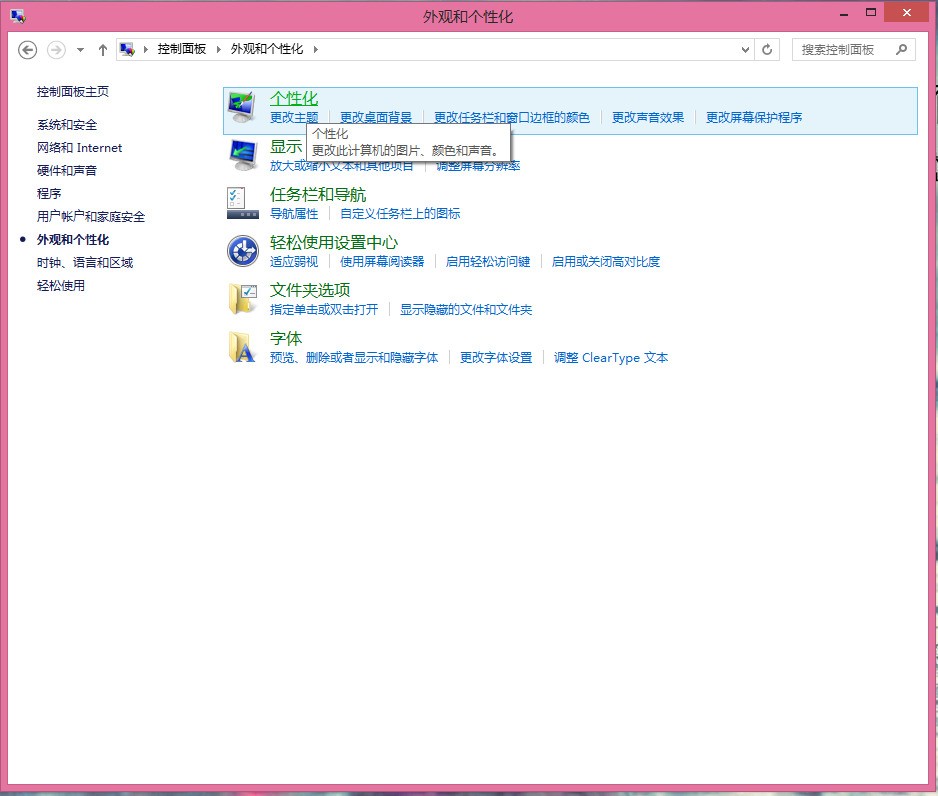Open the address bar history dropdown
This screenshot has height=796, width=938.
(x=746, y=49)
